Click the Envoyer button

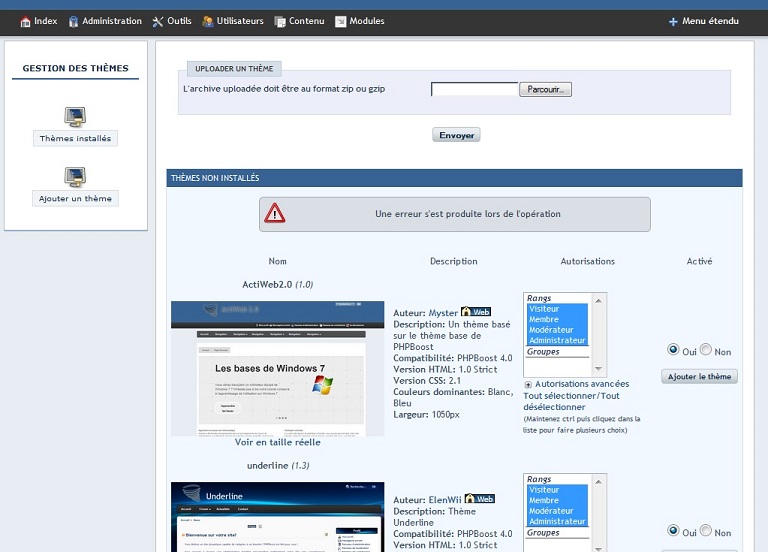click(x=456, y=135)
